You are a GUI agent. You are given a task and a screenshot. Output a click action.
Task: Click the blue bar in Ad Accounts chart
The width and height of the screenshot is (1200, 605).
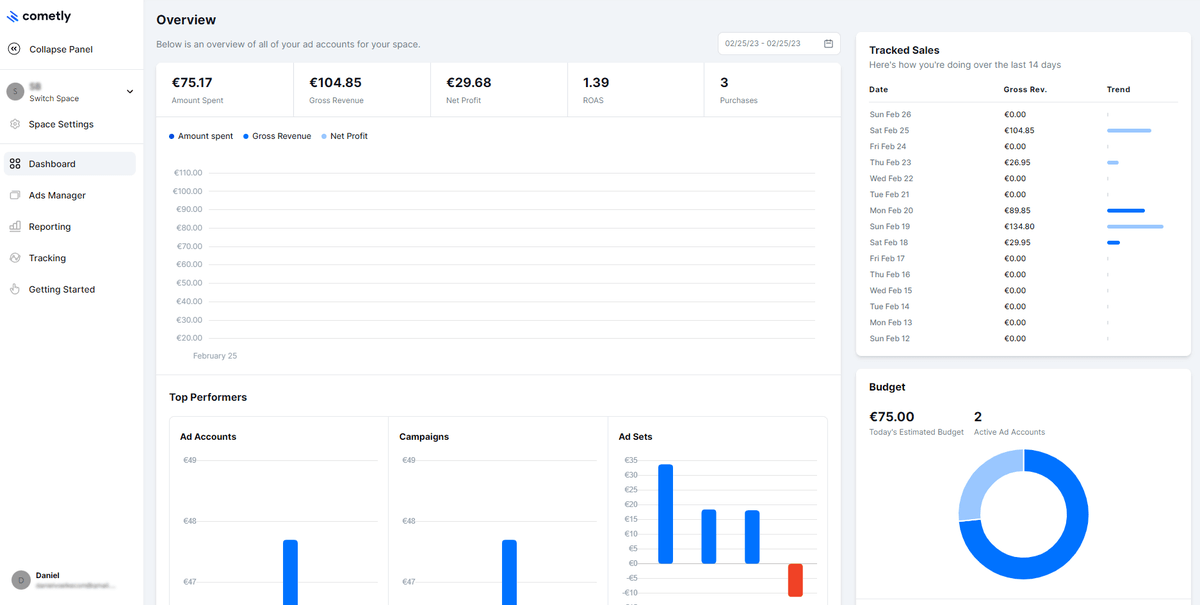pyautogui.click(x=290, y=572)
